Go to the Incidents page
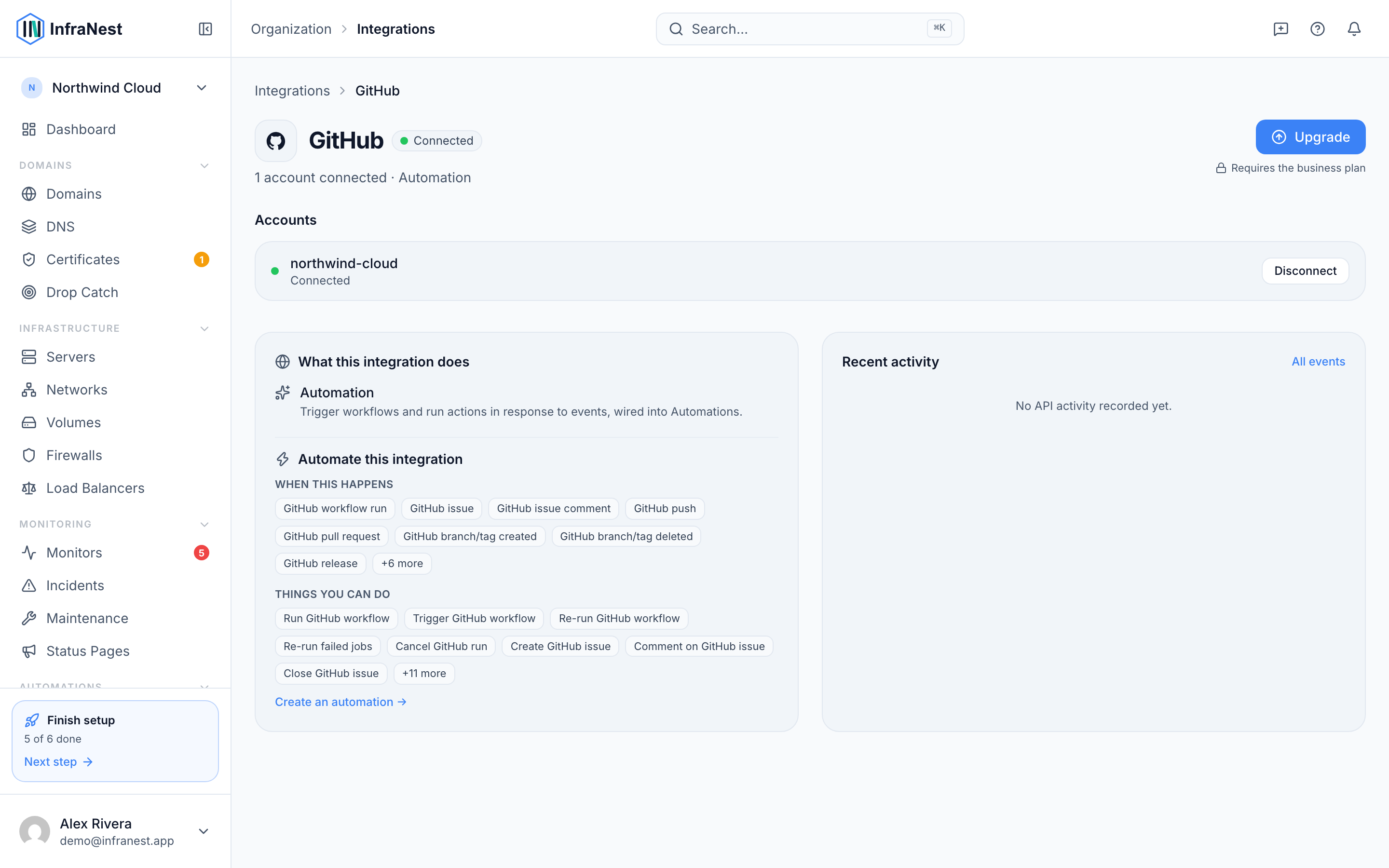 point(115,585)
